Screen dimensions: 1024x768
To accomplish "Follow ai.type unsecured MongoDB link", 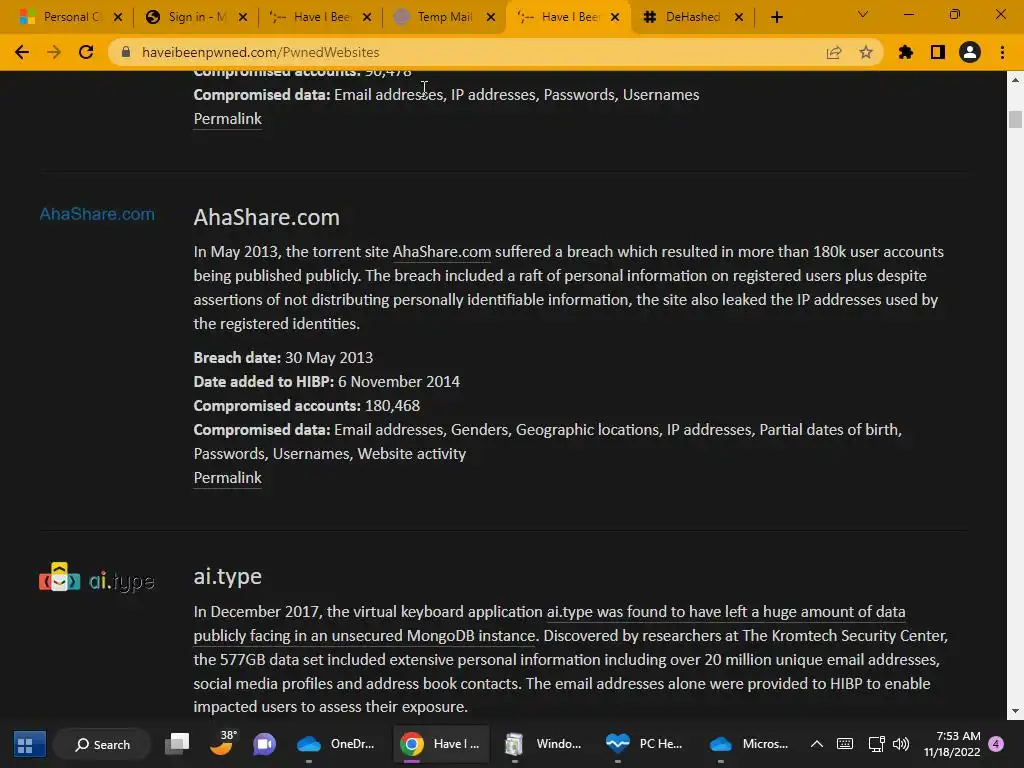I will 549,624.
